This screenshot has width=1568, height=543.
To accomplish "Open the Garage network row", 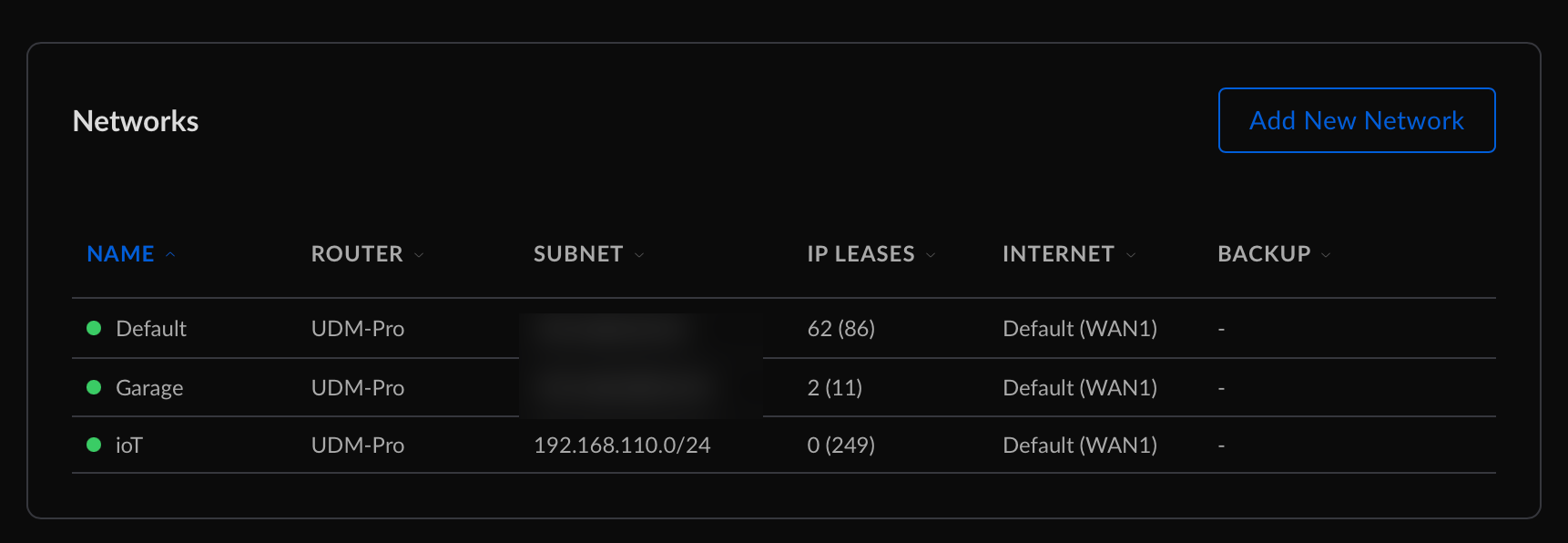I will (x=783, y=387).
